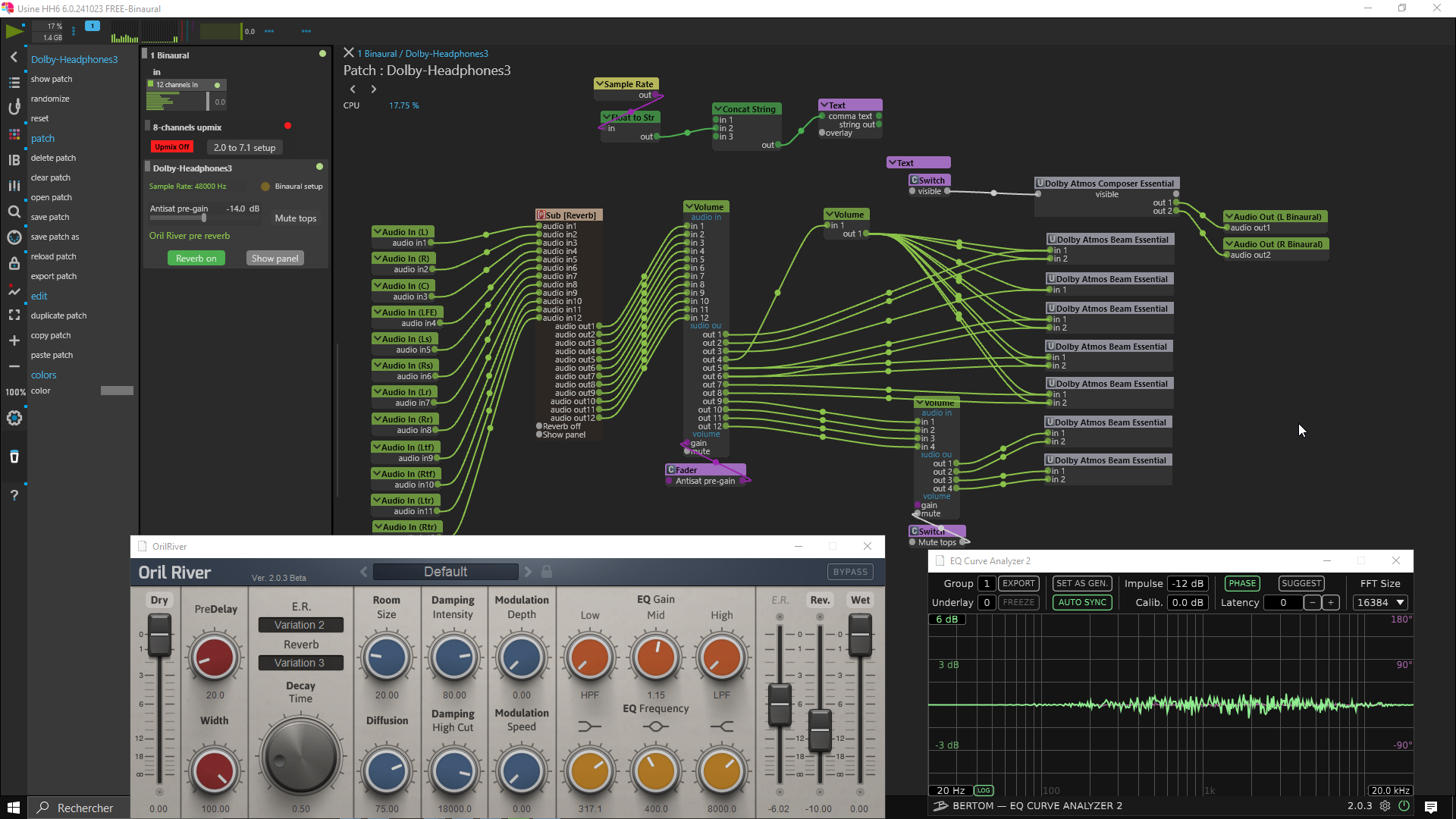The height and width of the screenshot is (819, 1456).
Task: Open EQ Curve Analyzer settings gear
Action: coord(1385,806)
